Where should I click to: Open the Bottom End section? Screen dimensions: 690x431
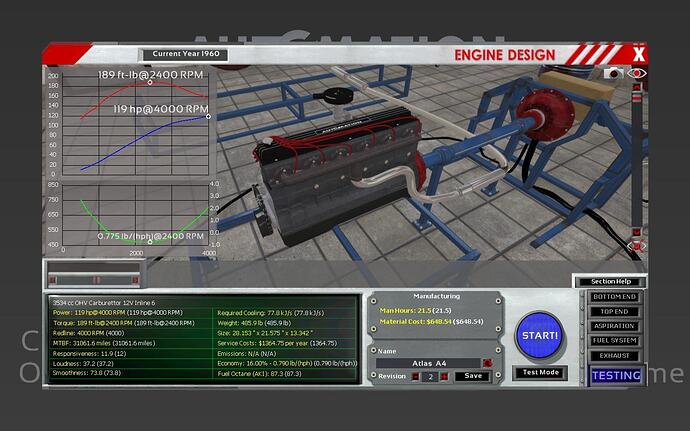pos(614,297)
